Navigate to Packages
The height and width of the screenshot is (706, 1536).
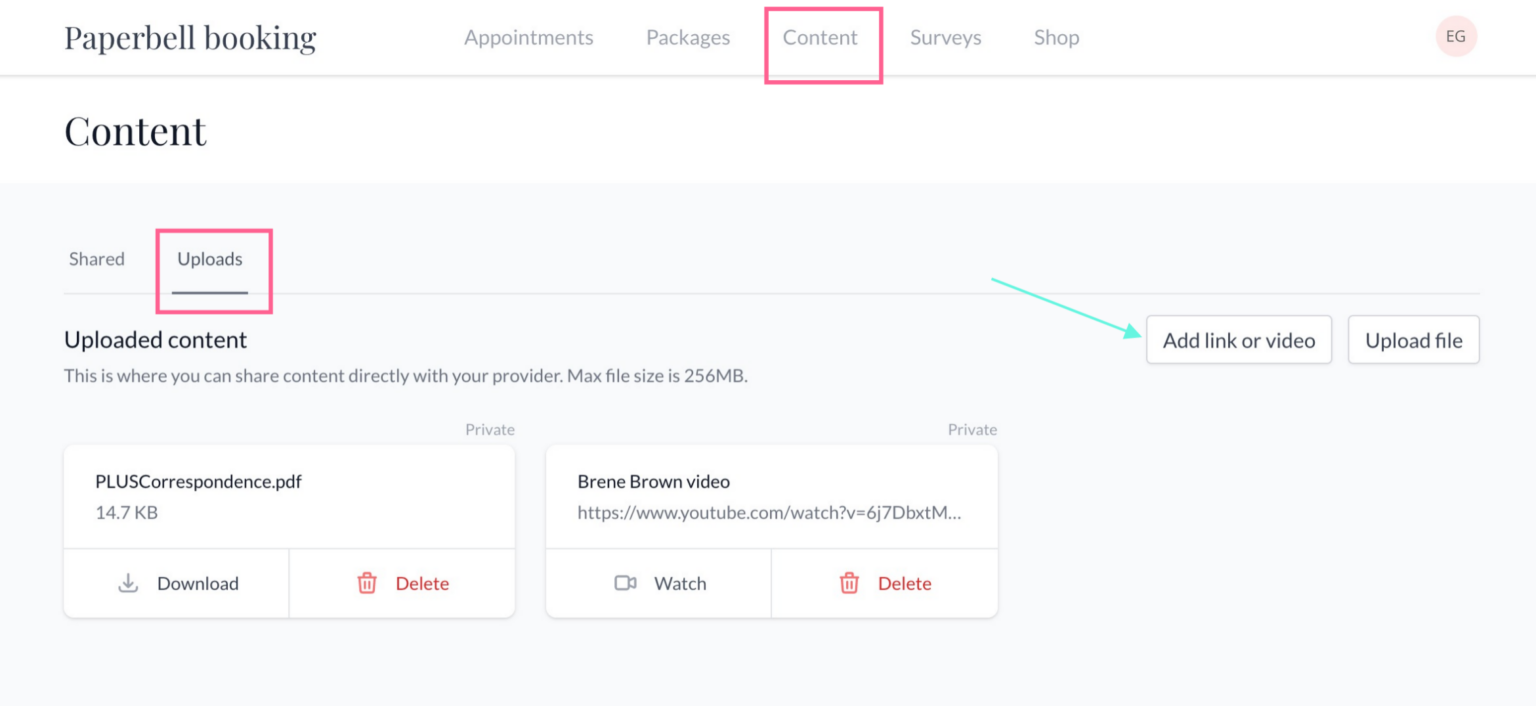[x=687, y=37]
